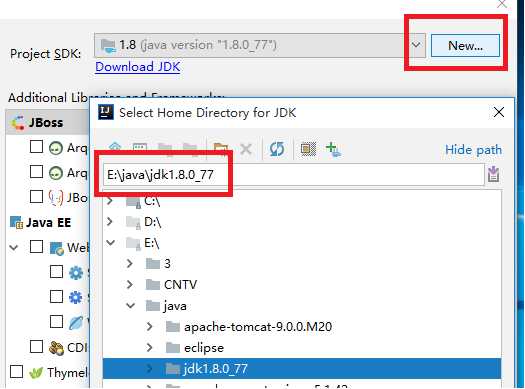Select the D:\ drive row
This screenshot has height=389, width=525.
click(302, 222)
